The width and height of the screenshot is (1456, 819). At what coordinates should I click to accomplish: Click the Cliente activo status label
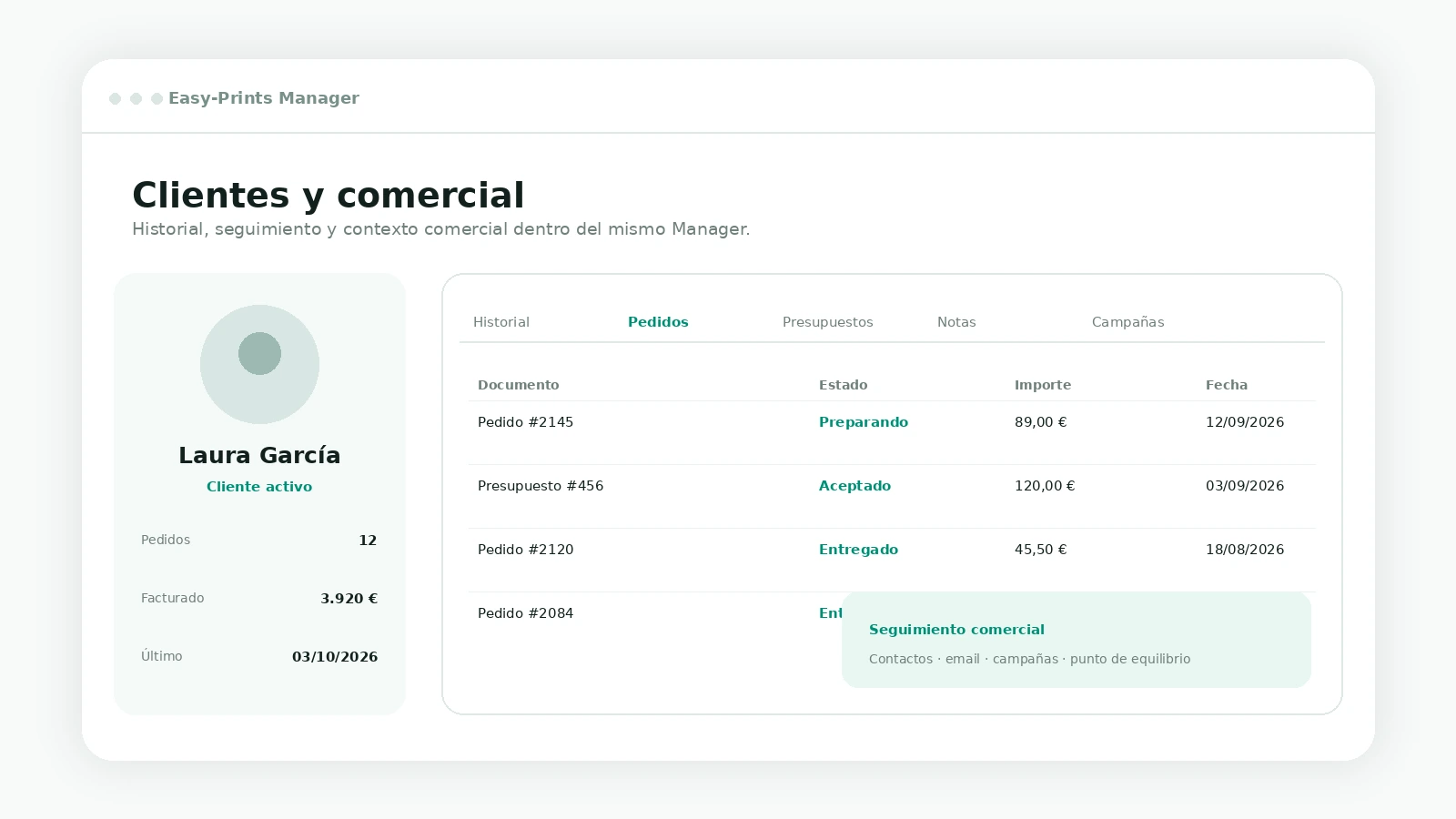tap(259, 487)
